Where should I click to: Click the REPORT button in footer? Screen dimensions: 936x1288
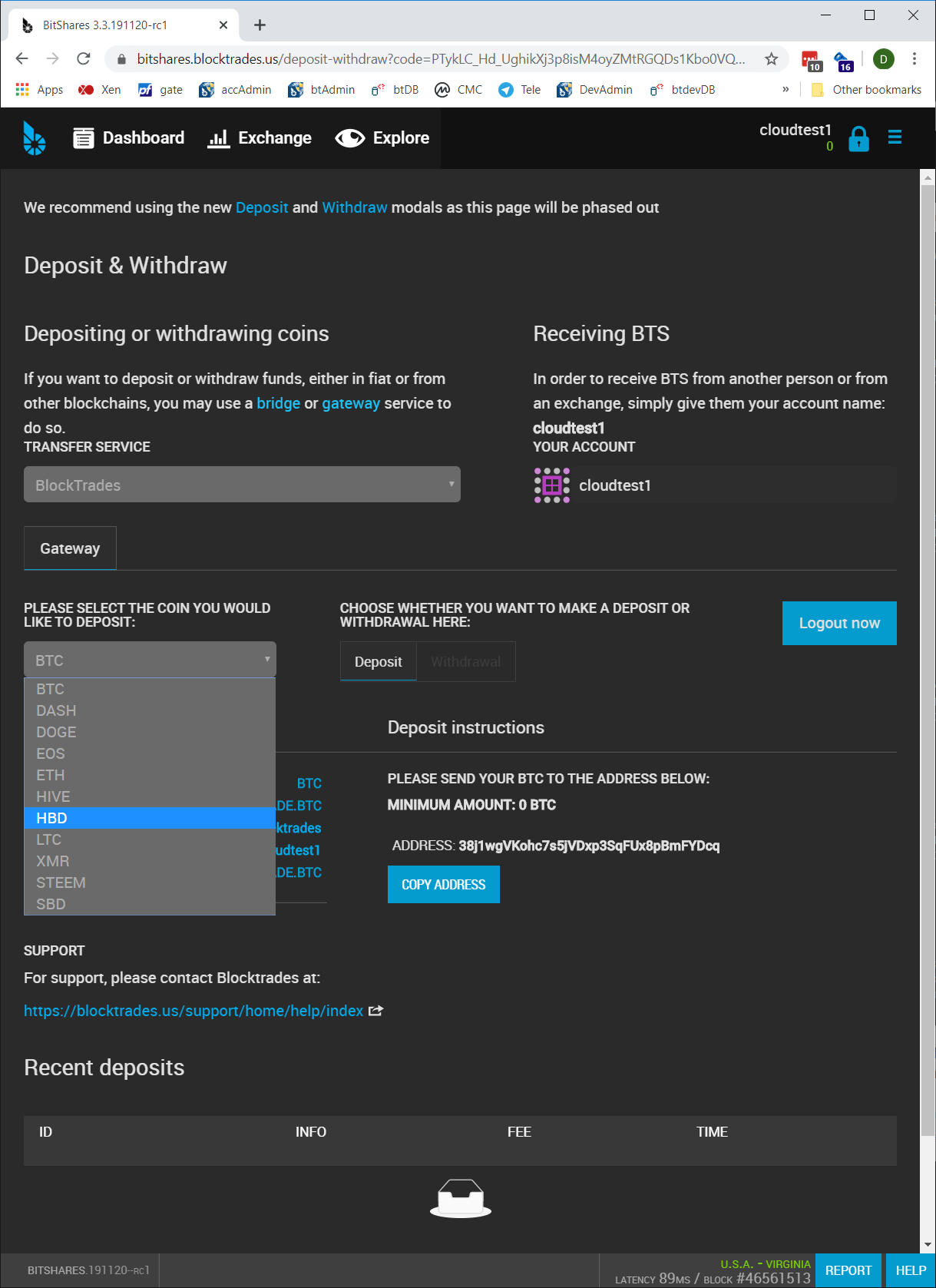tap(848, 1270)
